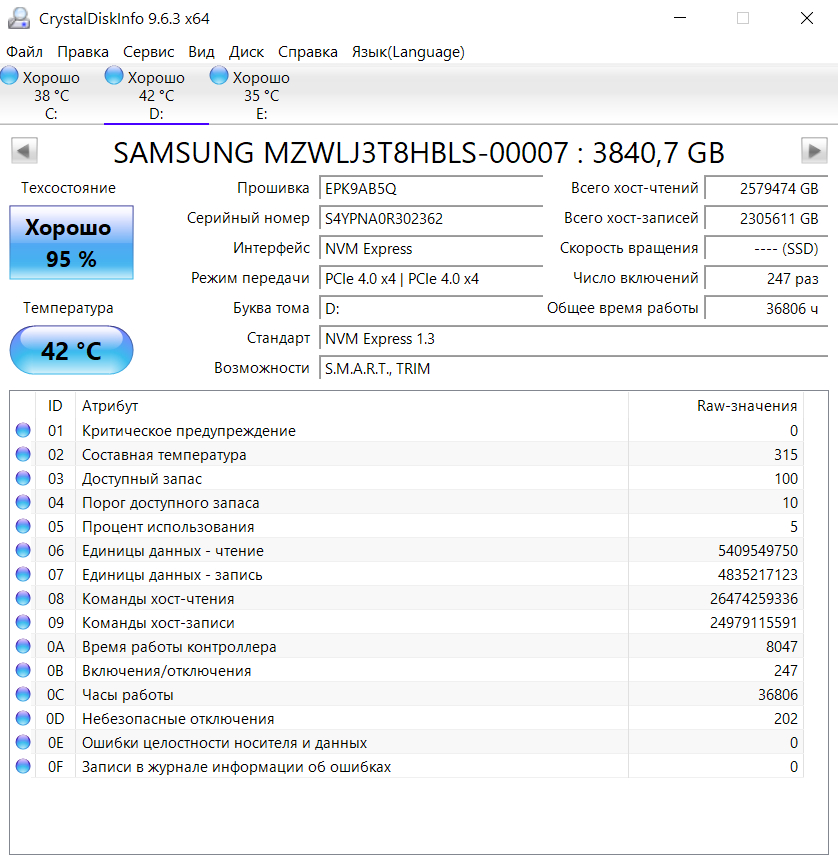Viewport: 838px width, 864px height.
Task: Select row Критическое предупреждение
Action: (407, 430)
